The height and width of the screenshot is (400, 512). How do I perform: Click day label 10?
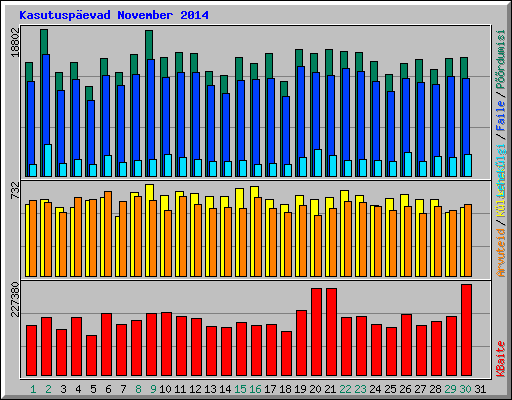165,389
